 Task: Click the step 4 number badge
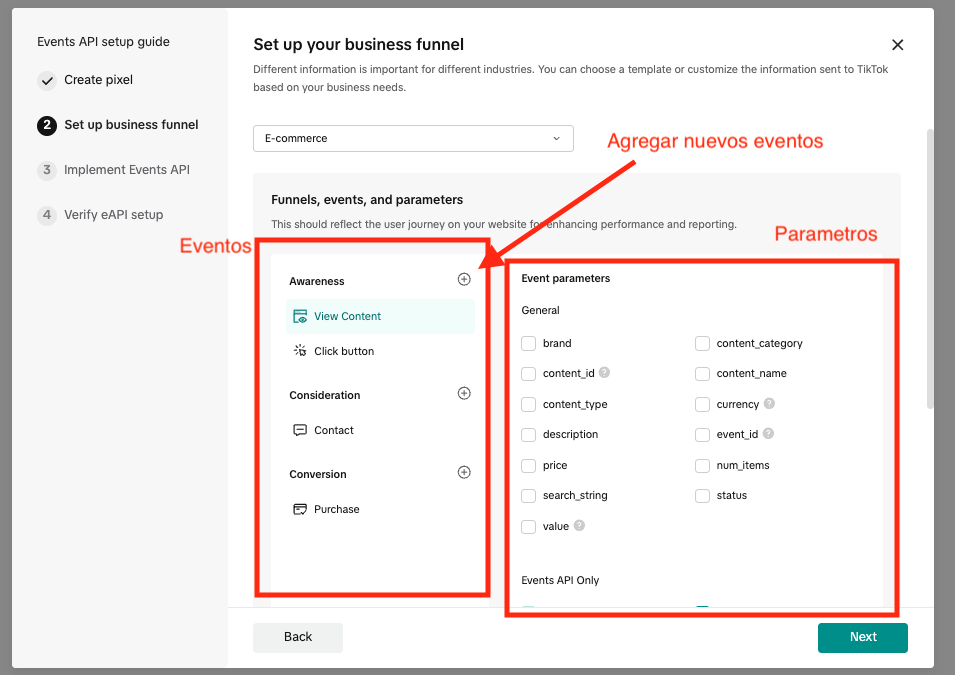47,215
